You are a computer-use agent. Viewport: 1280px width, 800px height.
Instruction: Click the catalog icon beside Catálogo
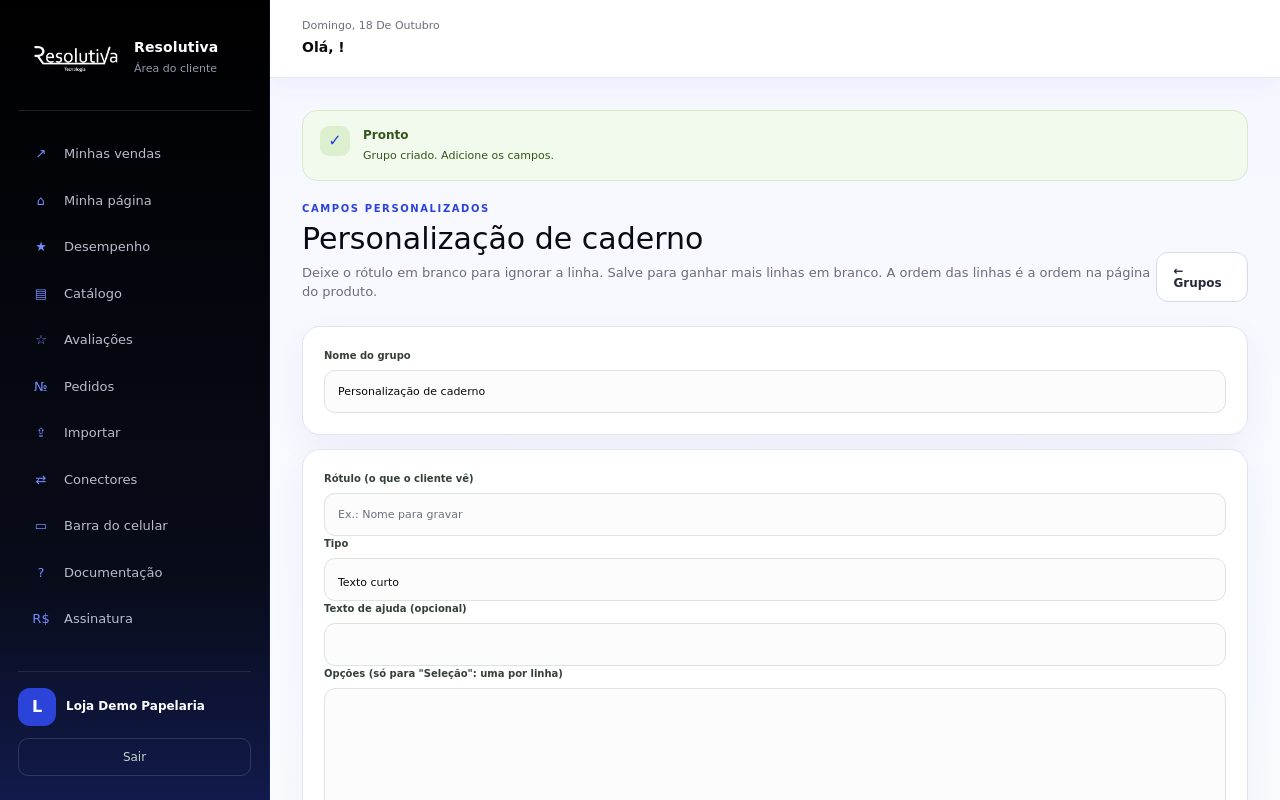click(x=41, y=294)
